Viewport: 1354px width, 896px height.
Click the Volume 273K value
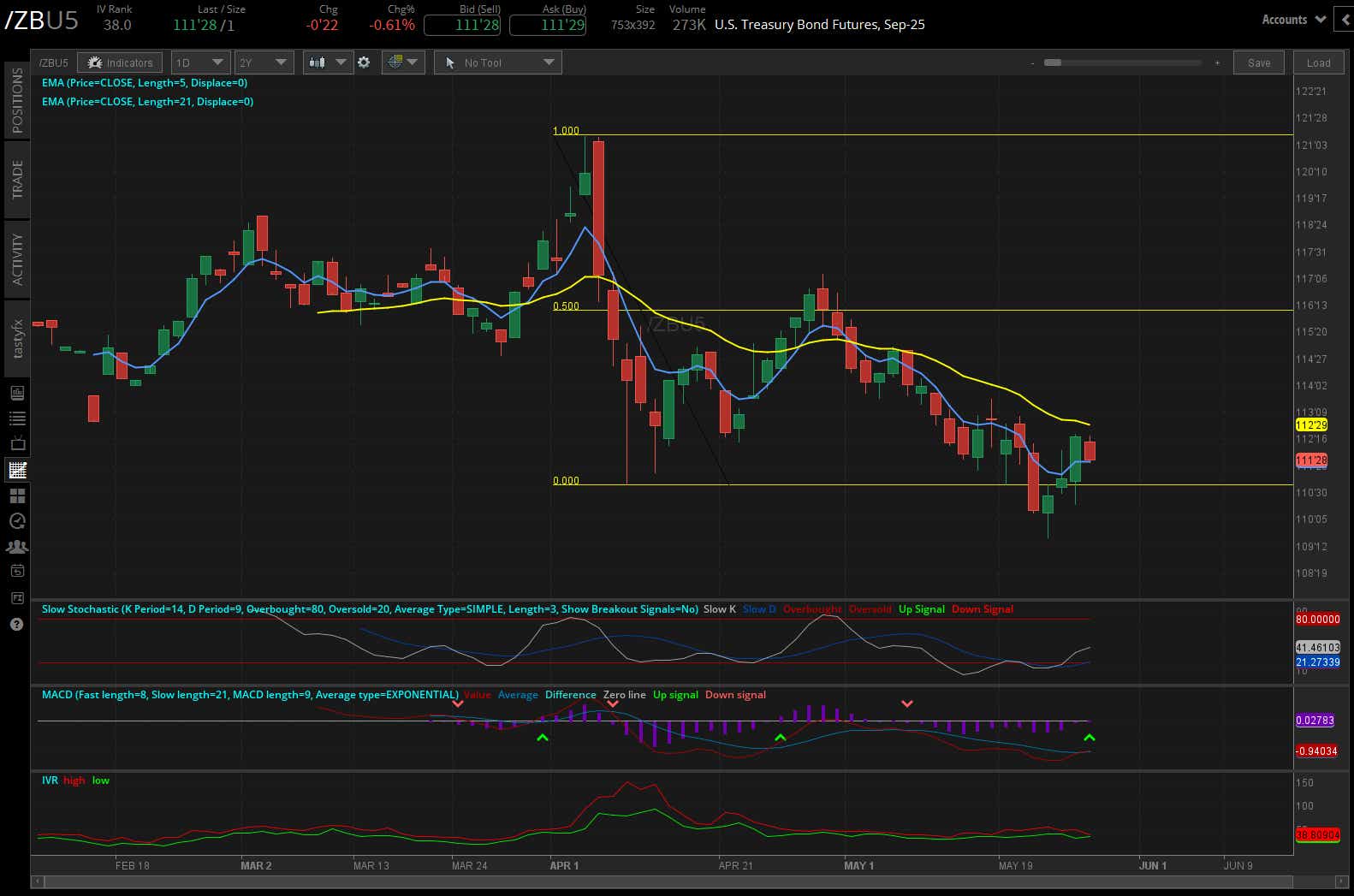point(688,25)
